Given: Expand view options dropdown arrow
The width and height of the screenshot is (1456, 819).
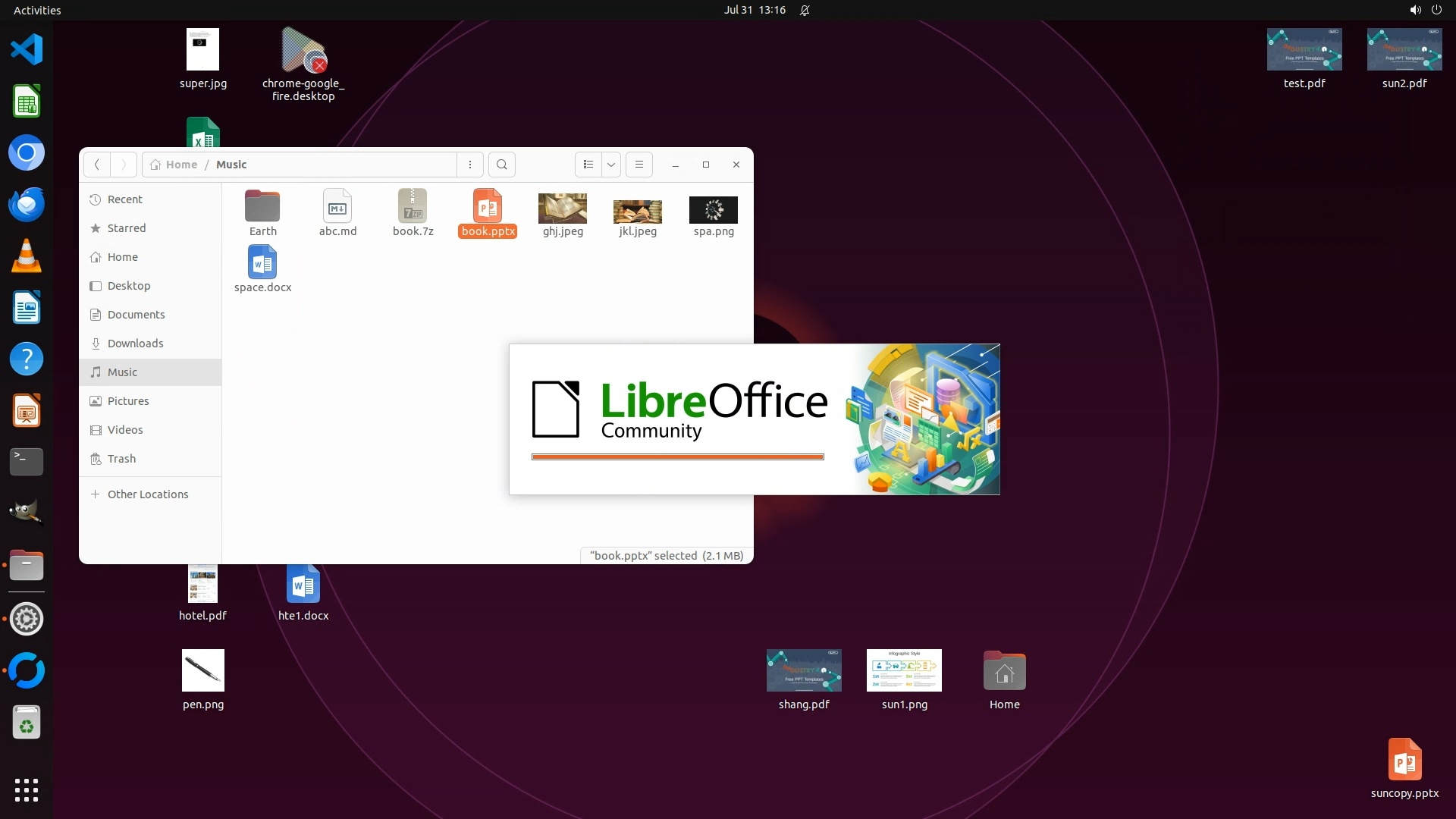Looking at the screenshot, I should click(x=611, y=165).
